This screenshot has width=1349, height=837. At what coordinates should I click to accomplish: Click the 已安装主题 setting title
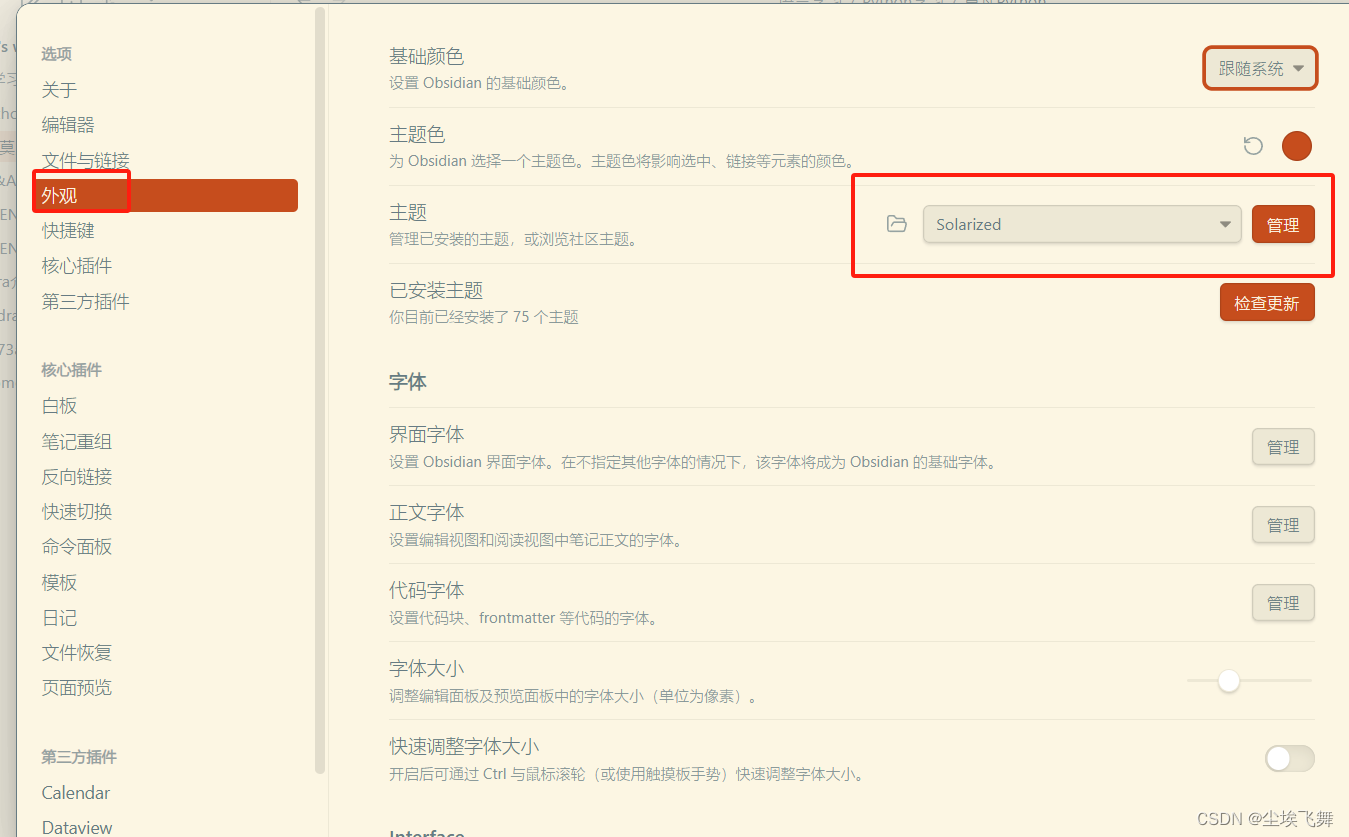click(436, 291)
